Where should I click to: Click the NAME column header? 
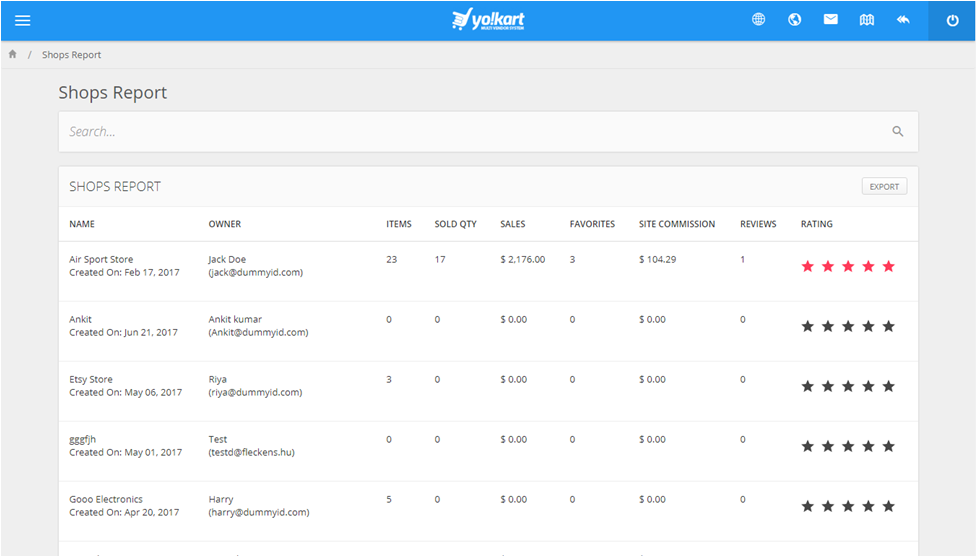point(82,224)
